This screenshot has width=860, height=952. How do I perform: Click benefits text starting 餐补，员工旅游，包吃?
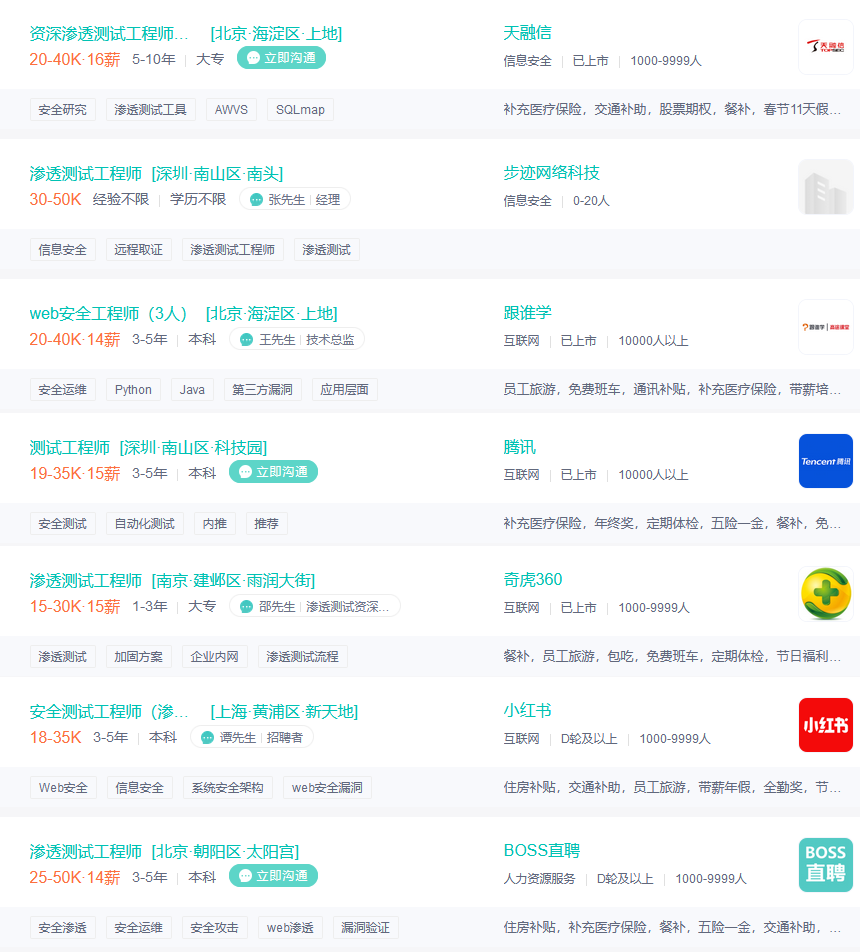(672, 656)
